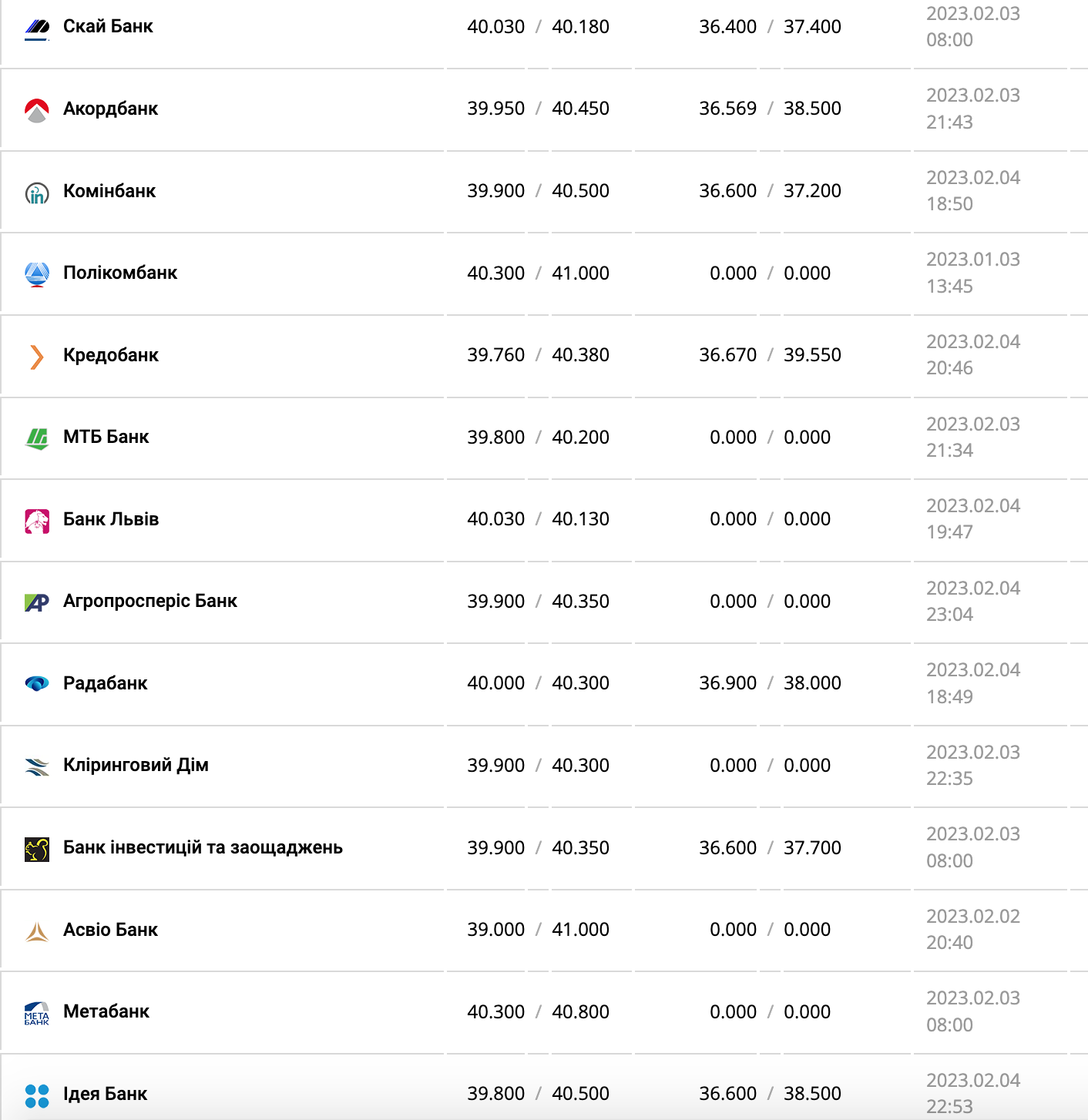Click the Кліринговий Дім logo icon
This screenshot has height=1120, width=1088.
click(x=36, y=766)
